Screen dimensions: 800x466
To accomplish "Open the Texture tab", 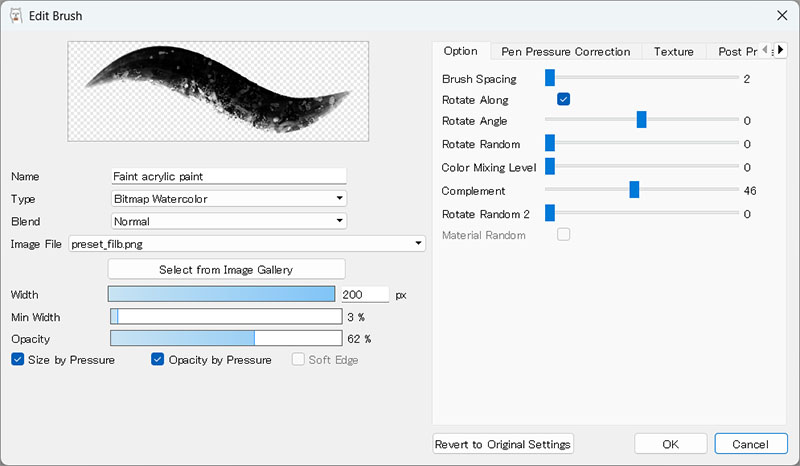I will tap(673, 51).
